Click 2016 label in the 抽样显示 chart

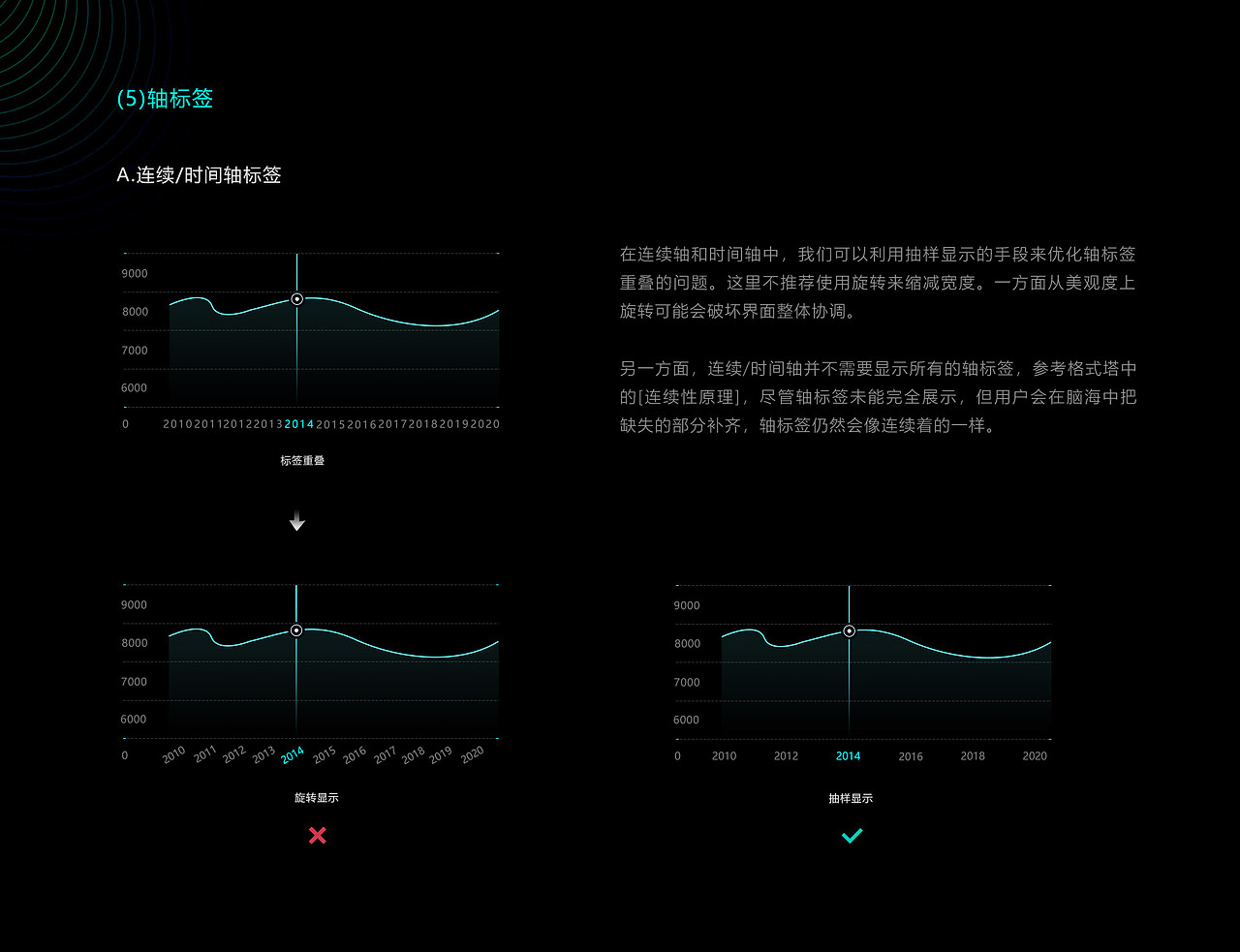(911, 757)
